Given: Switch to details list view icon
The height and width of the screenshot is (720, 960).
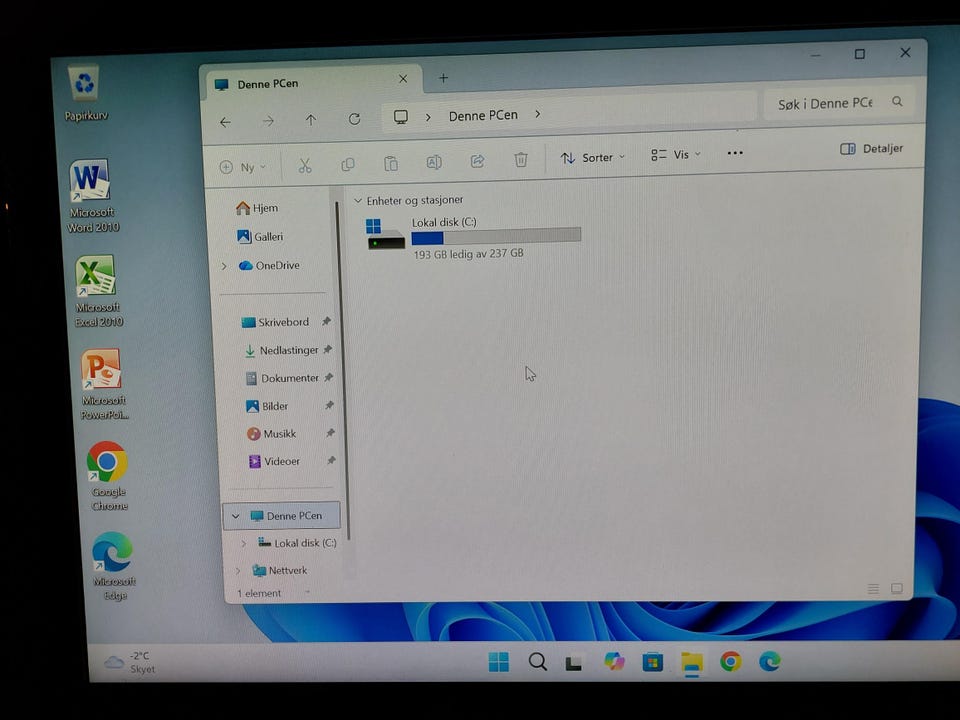Looking at the screenshot, I should pos(873,588).
